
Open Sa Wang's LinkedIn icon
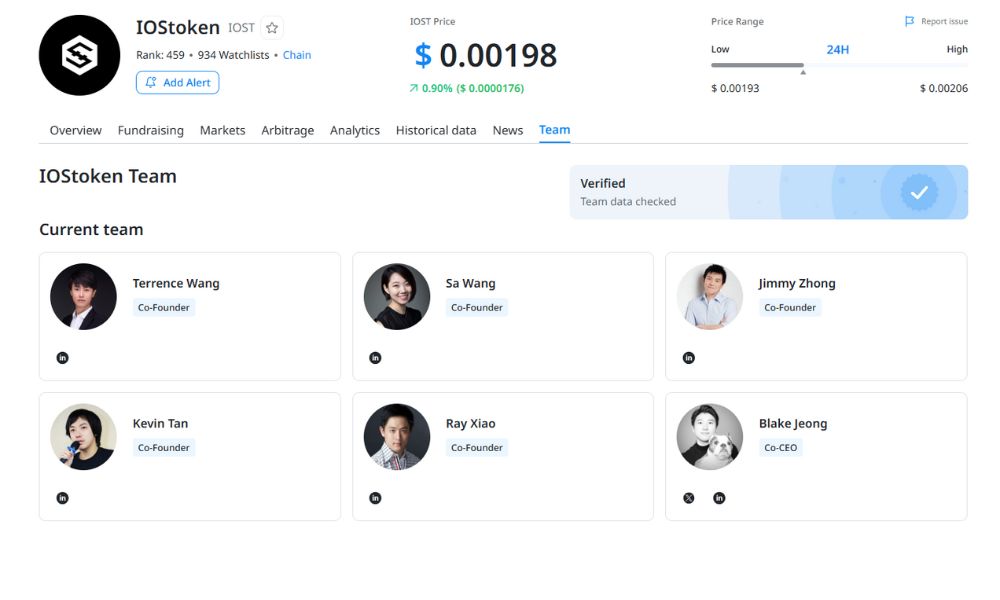tap(375, 357)
